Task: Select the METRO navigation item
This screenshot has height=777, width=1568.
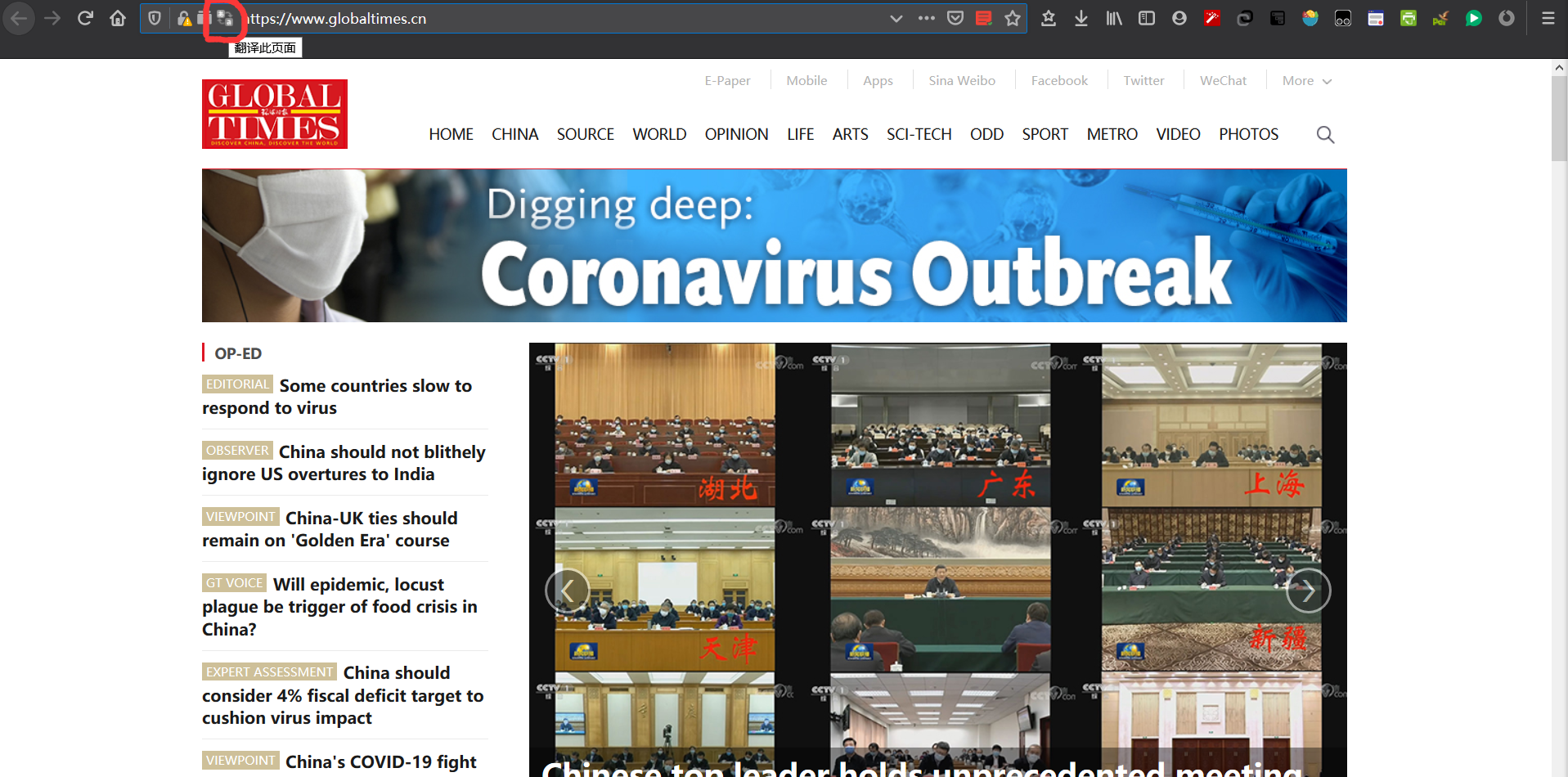Action: (x=1112, y=134)
